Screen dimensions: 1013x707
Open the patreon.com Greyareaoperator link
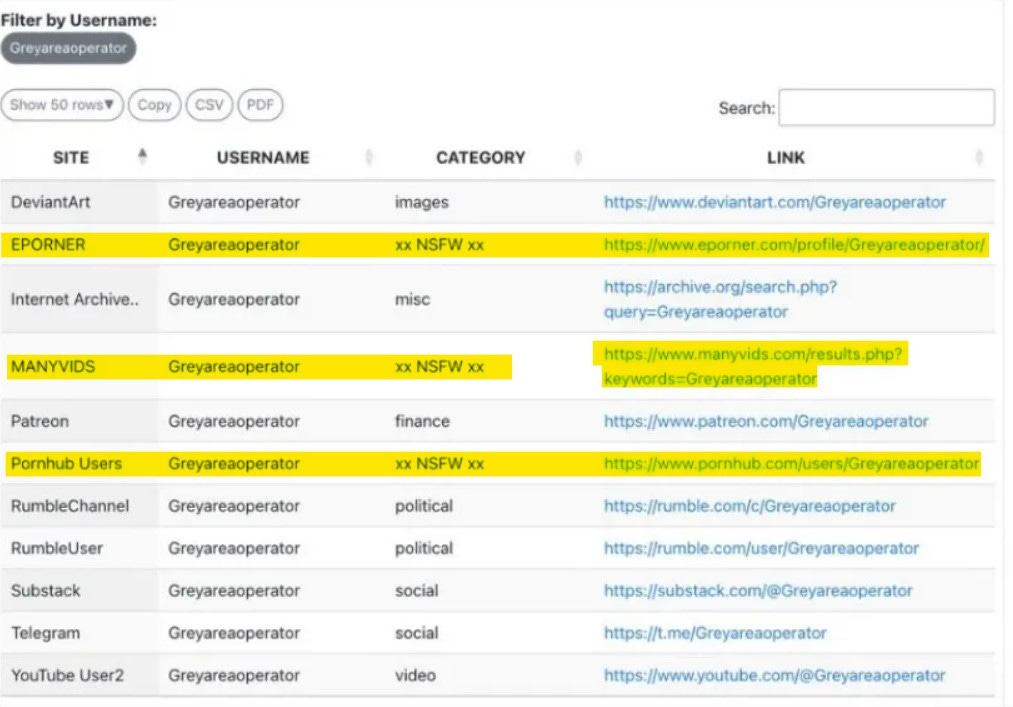click(x=766, y=421)
